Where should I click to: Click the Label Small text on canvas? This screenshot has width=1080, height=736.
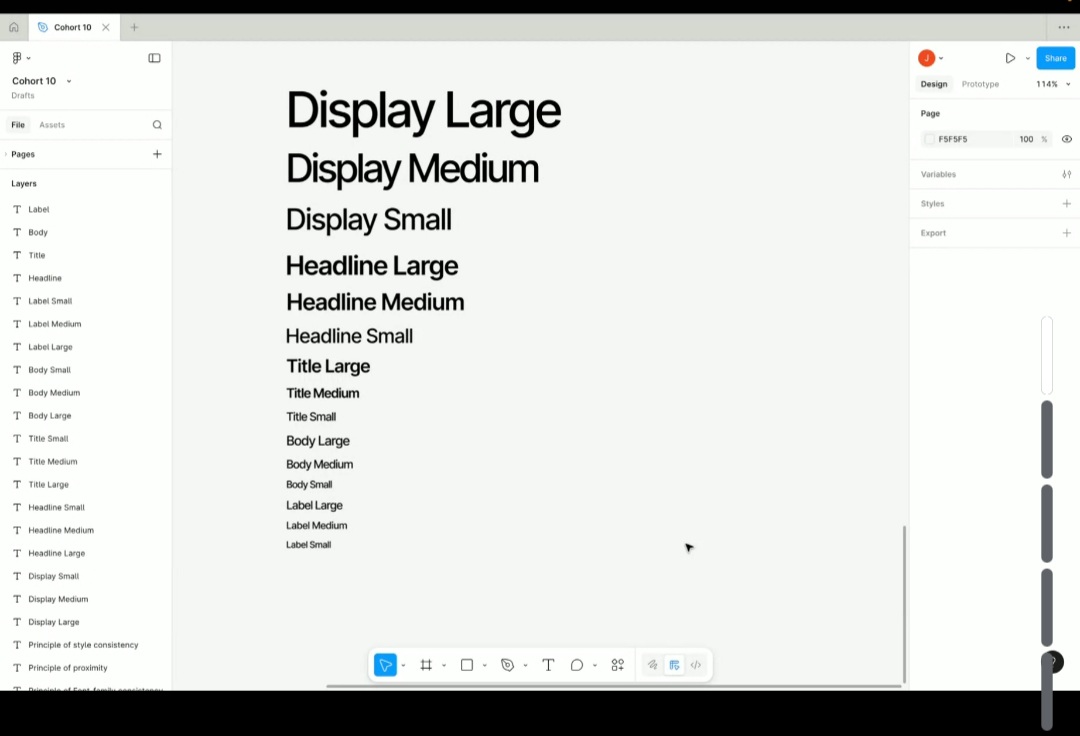(309, 545)
